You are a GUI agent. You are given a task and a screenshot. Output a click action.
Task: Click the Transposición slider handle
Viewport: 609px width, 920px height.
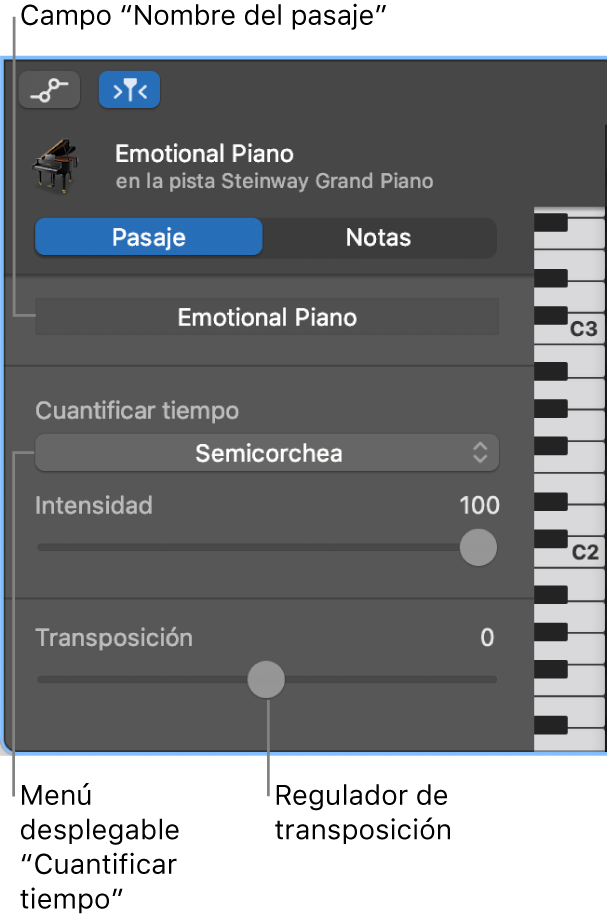click(x=266, y=679)
